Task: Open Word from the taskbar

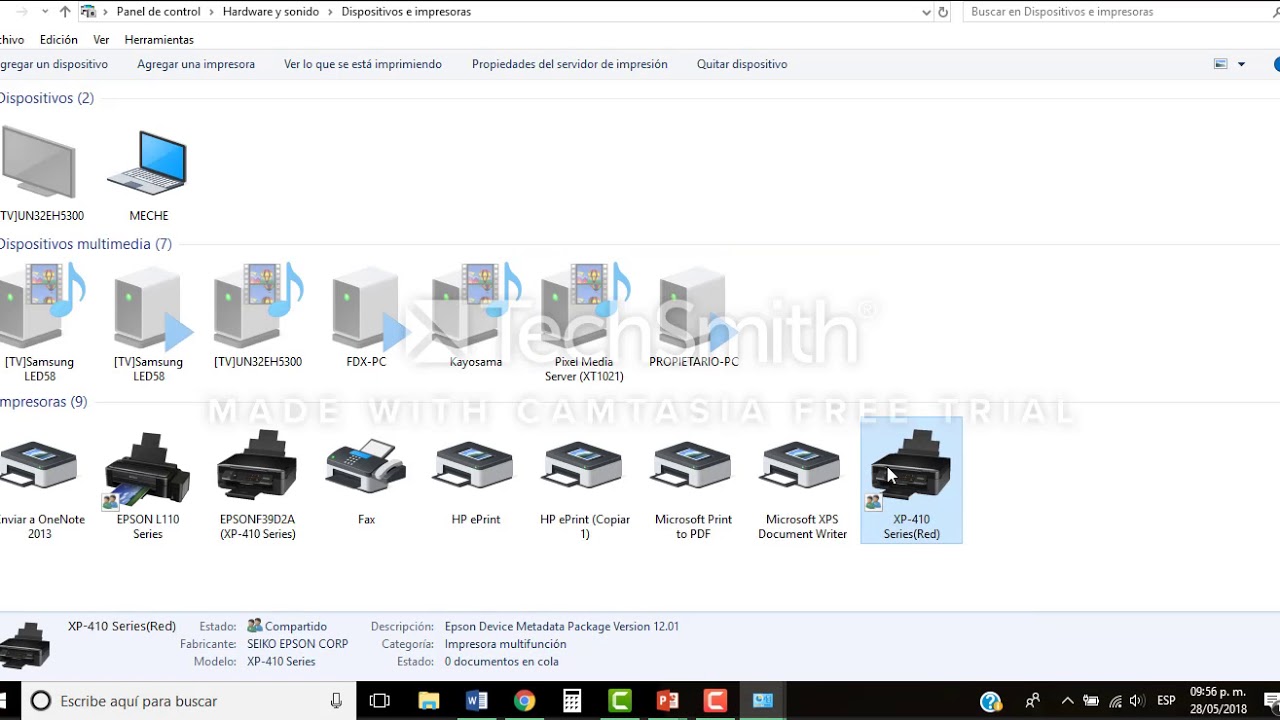Action: 476,701
